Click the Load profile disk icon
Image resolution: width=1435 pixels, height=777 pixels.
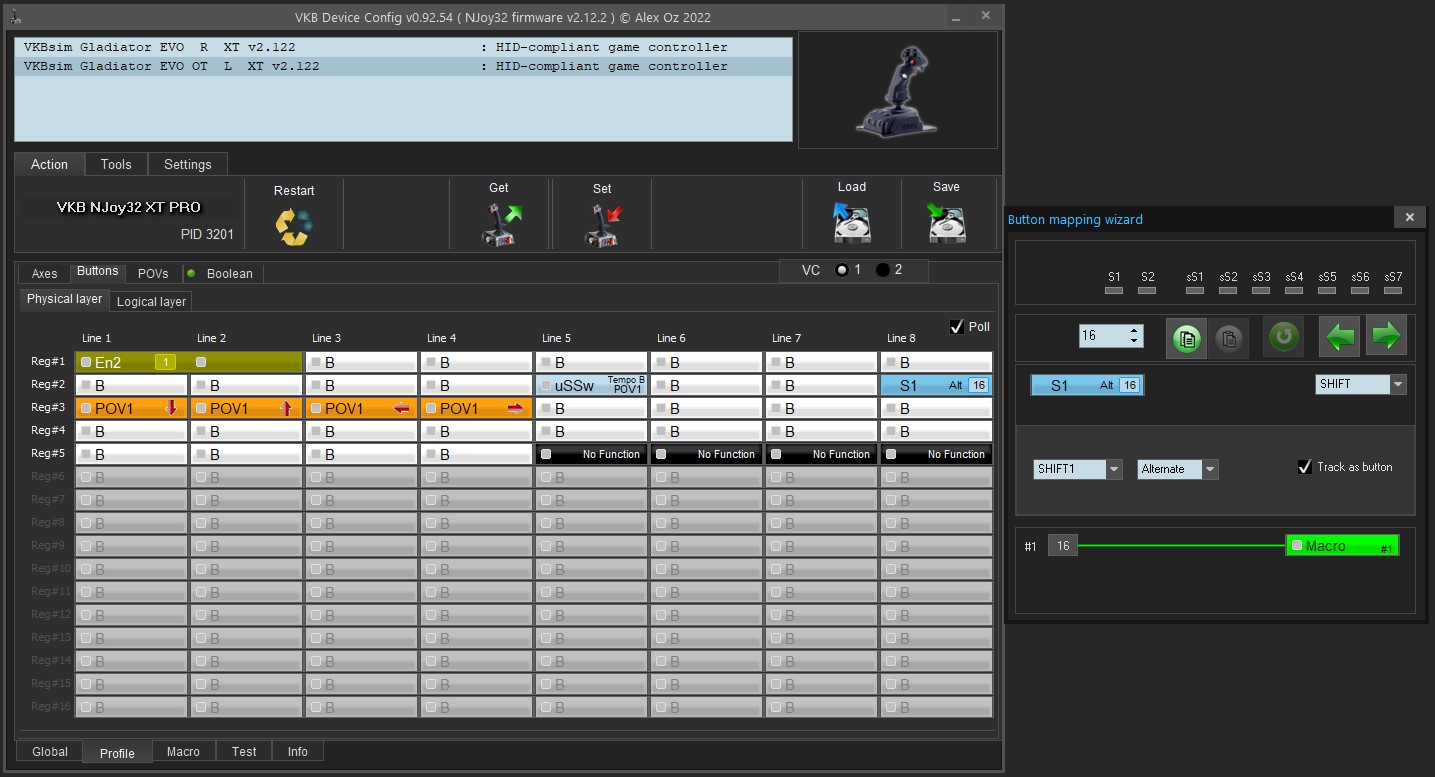point(851,222)
